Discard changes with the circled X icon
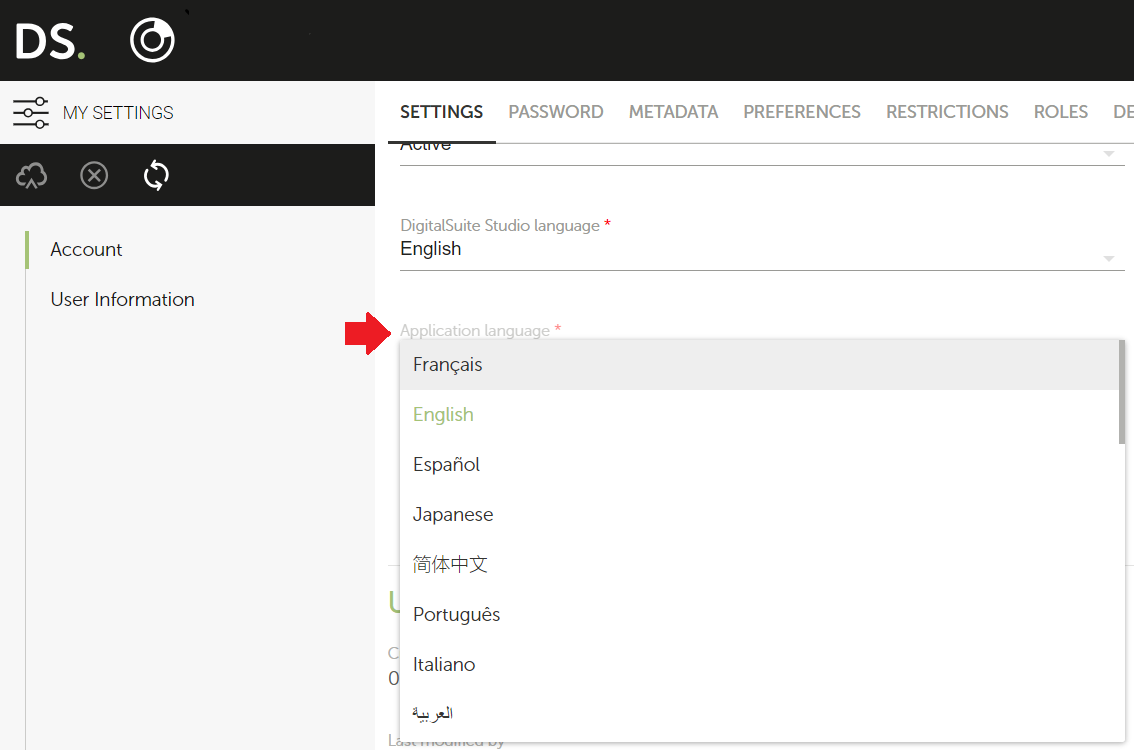1134x750 pixels. click(x=94, y=175)
